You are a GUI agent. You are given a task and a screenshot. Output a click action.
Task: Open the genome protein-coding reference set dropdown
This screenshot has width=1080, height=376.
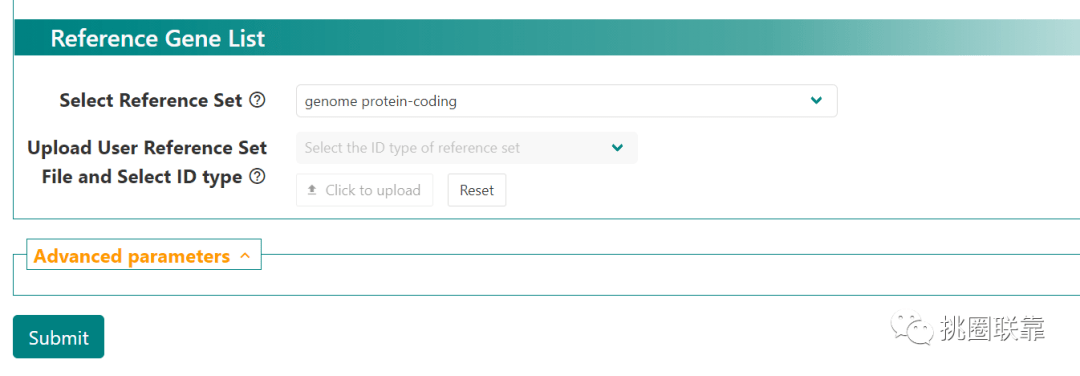tap(566, 101)
